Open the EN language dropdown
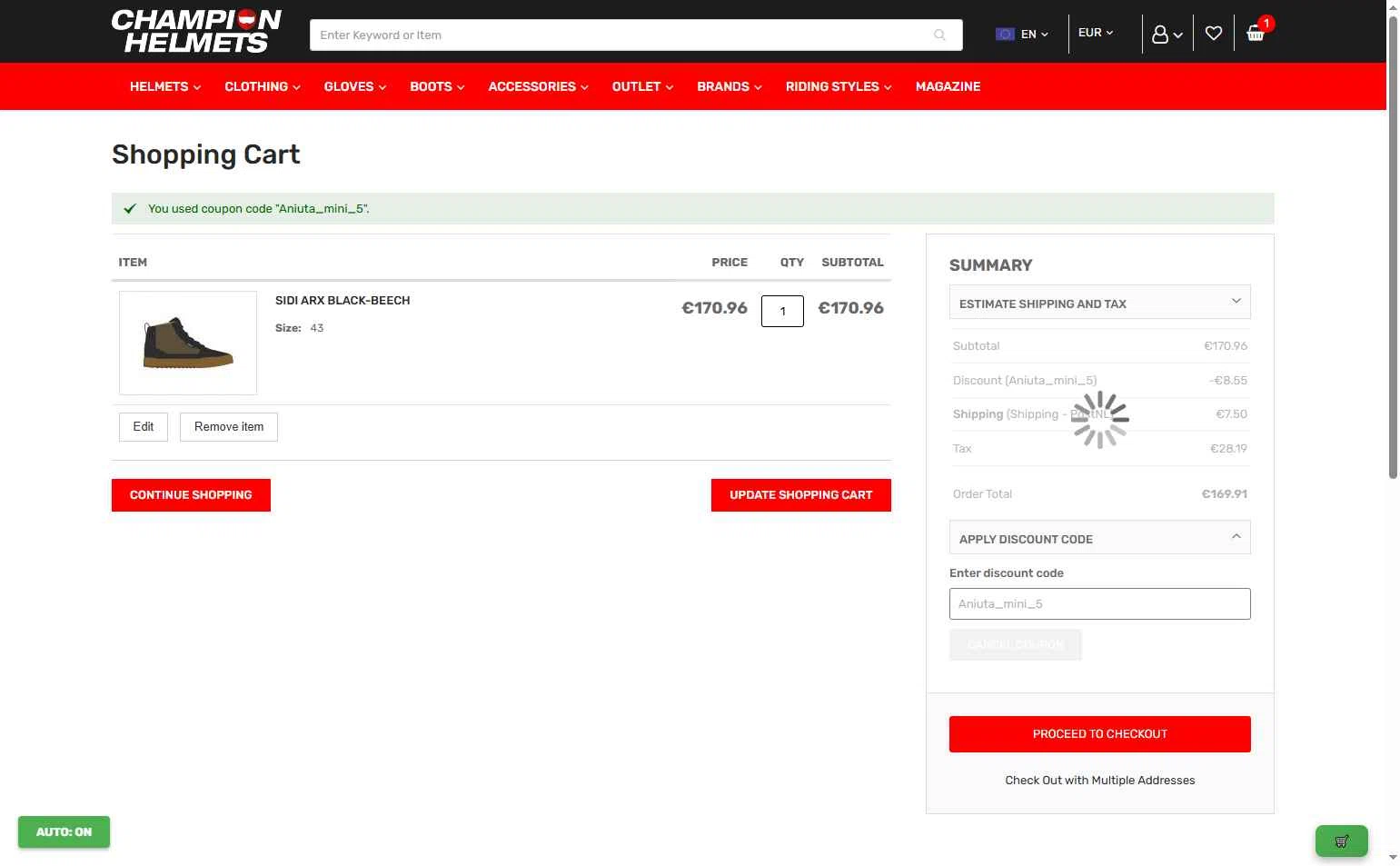The width and height of the screenshot is (1400, 866). [1035, 35]
